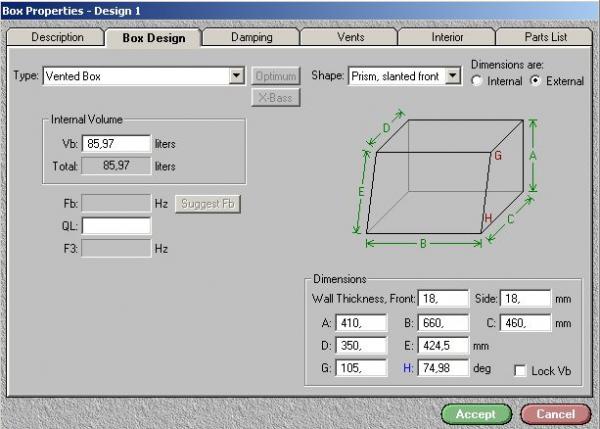600x429 pixels.
Task: Focus the angle H input field
Action: pyautogui.click(x=441, y=368)
